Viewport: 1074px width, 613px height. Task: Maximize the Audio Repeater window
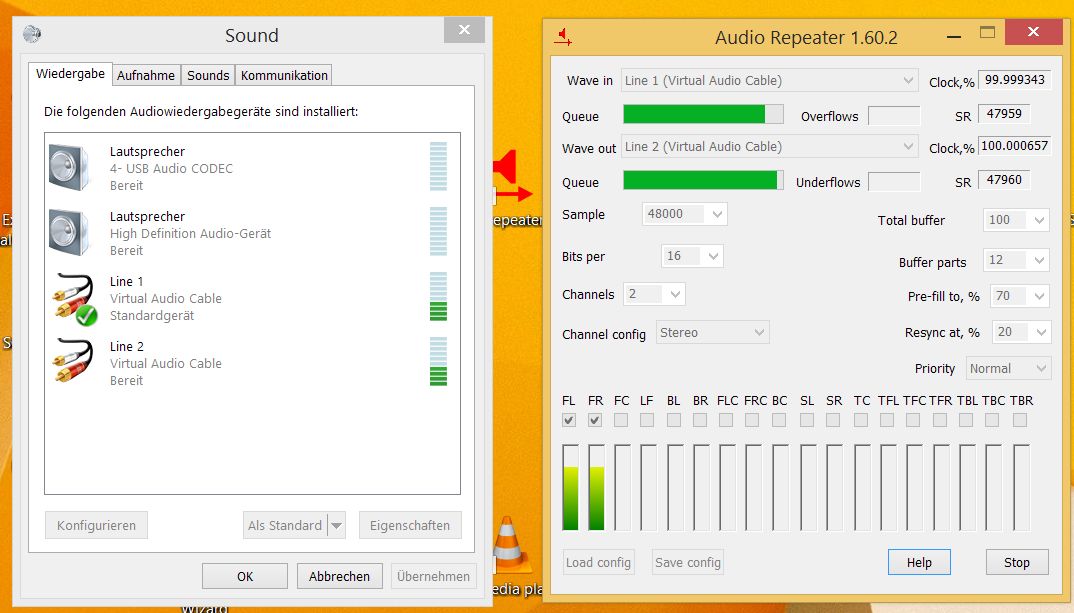(987, 33)
